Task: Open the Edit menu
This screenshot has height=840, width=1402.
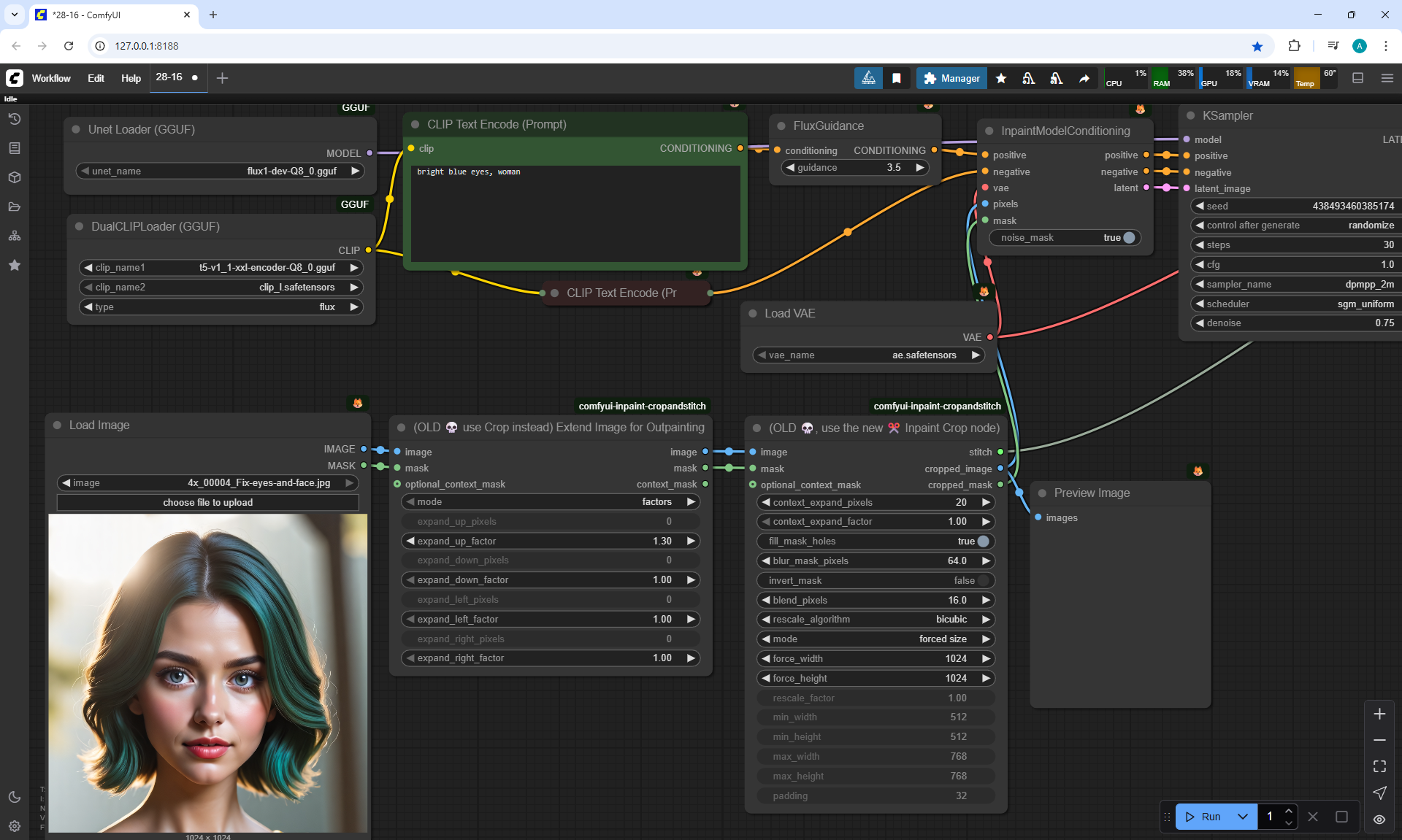Action: click(96, 78)
